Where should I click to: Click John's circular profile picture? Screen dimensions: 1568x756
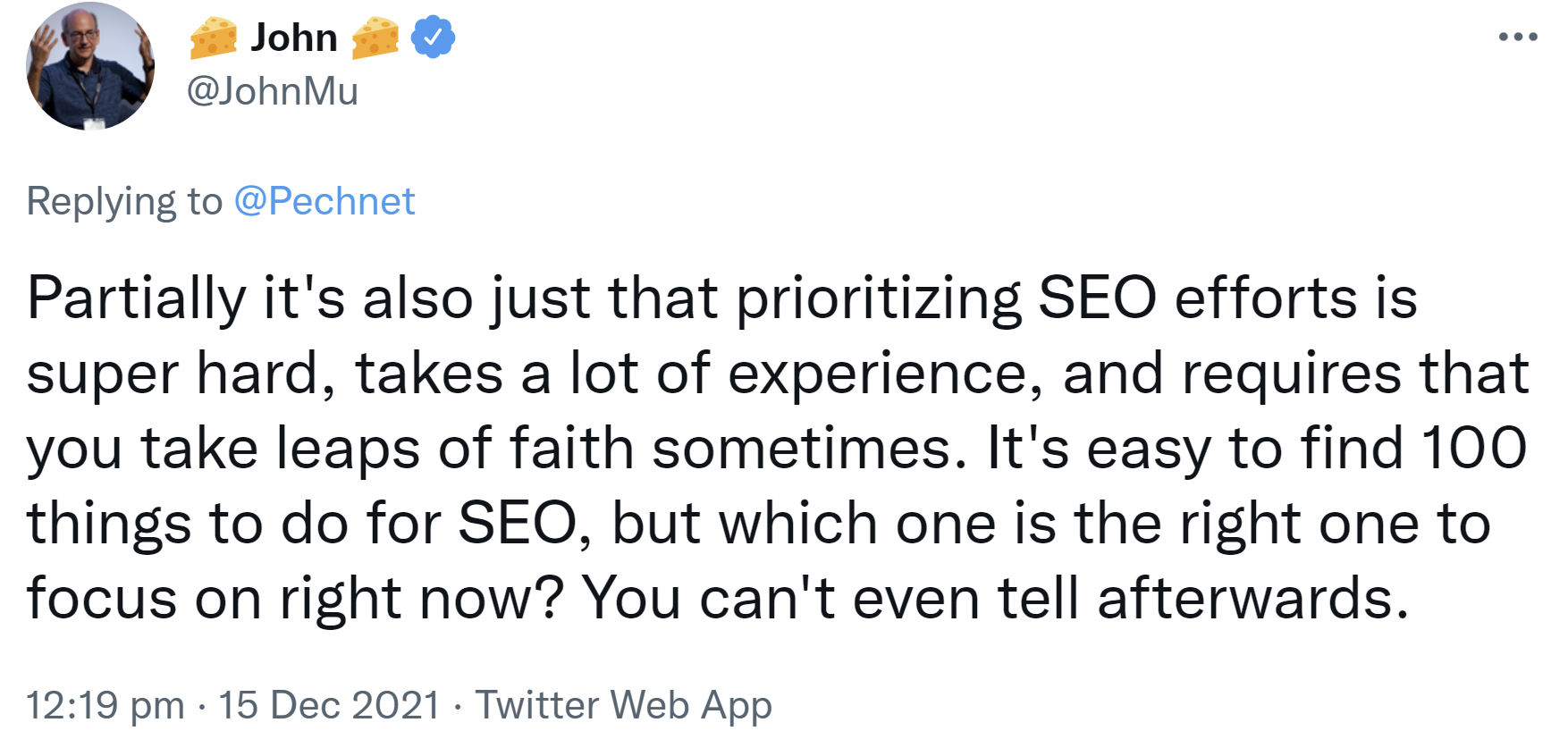click(92, 66)
